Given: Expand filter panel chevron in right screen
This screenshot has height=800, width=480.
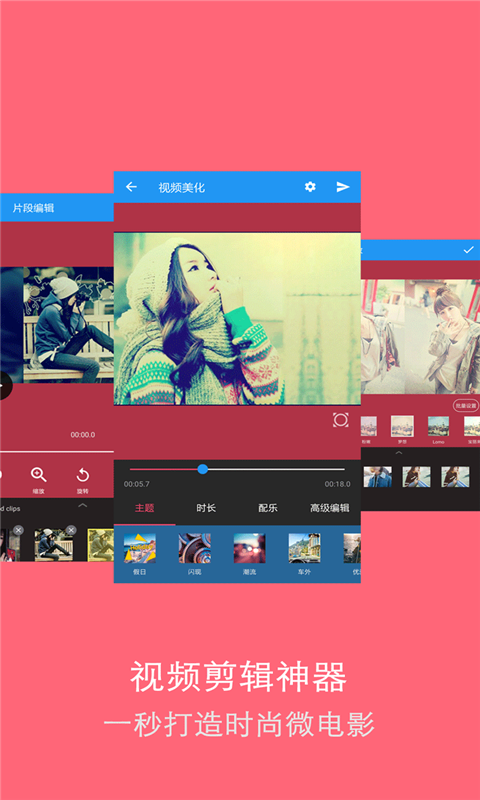Looking at the screenshot, I should point(399,453).
